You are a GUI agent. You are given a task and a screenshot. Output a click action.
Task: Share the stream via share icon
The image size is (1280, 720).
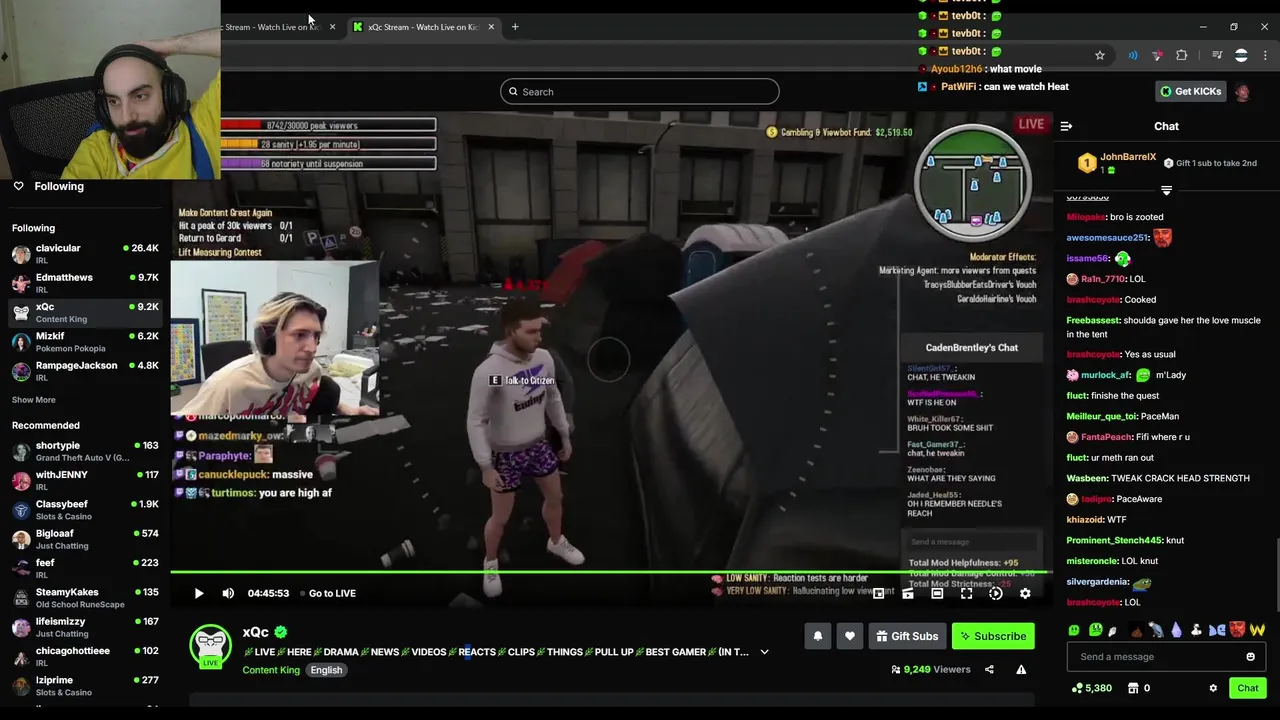pos(989,670)
